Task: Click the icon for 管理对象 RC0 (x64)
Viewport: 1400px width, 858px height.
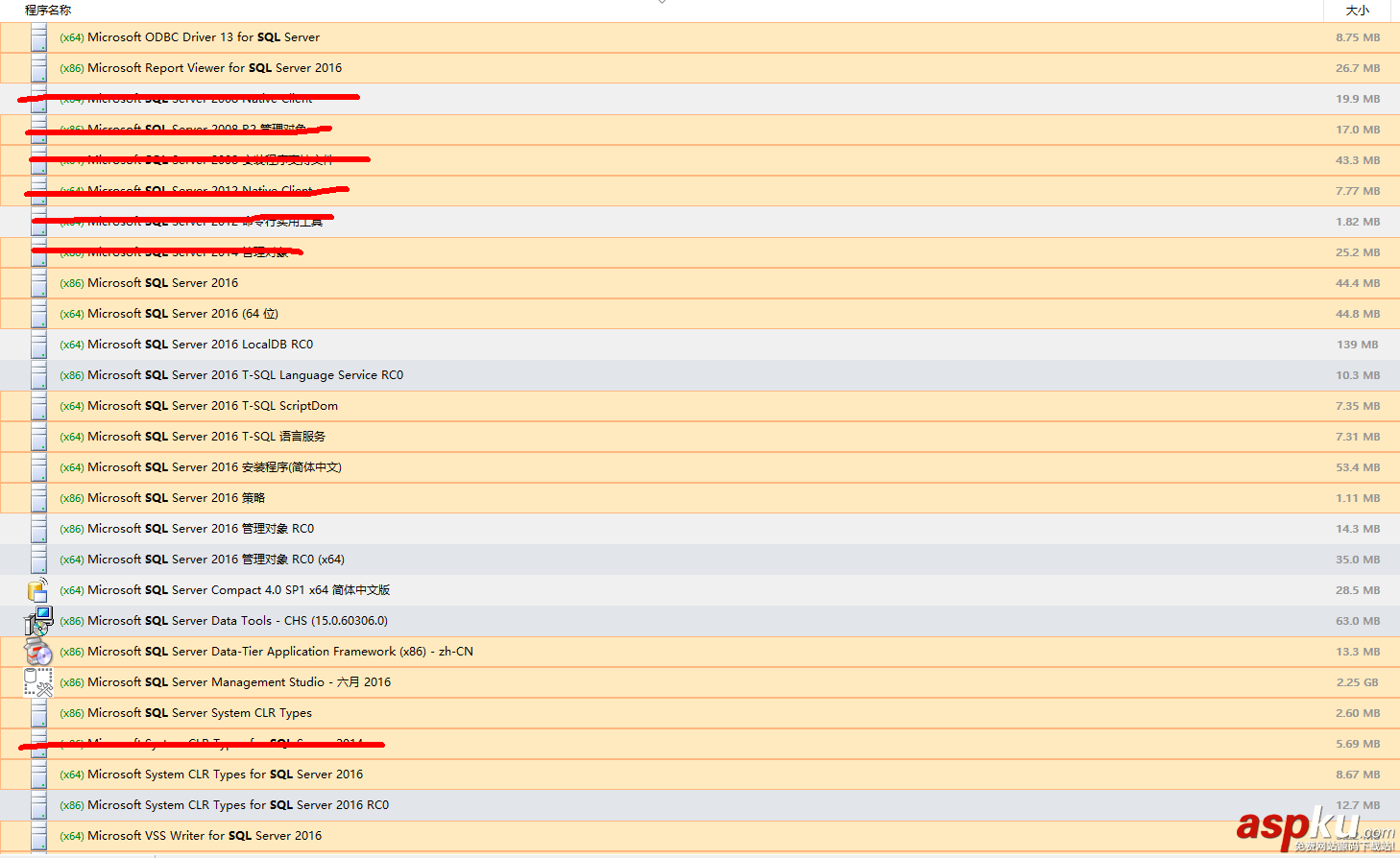Action: coord(38,560)
